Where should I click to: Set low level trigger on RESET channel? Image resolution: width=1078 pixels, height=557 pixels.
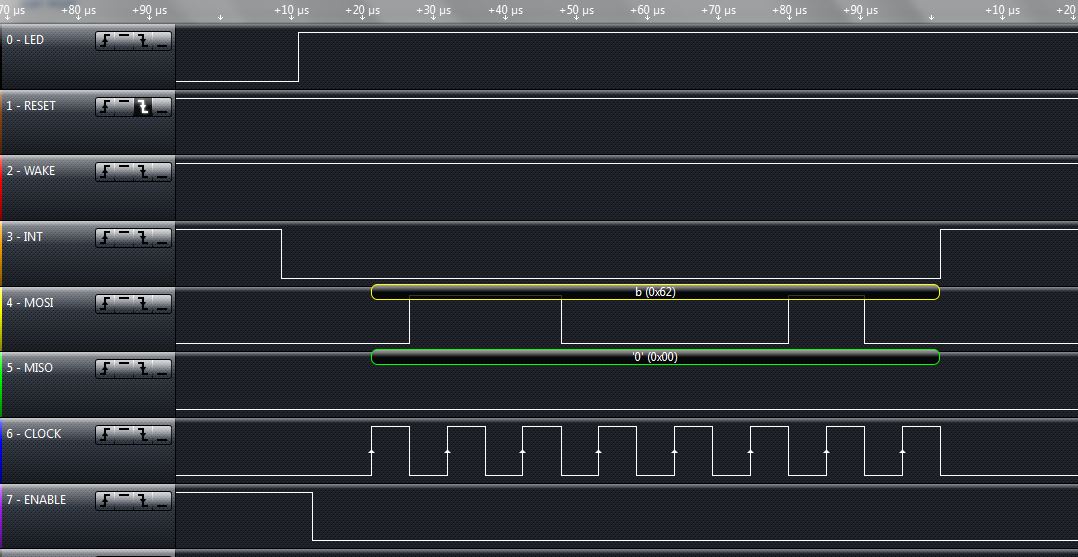click(x=162, y=107)
